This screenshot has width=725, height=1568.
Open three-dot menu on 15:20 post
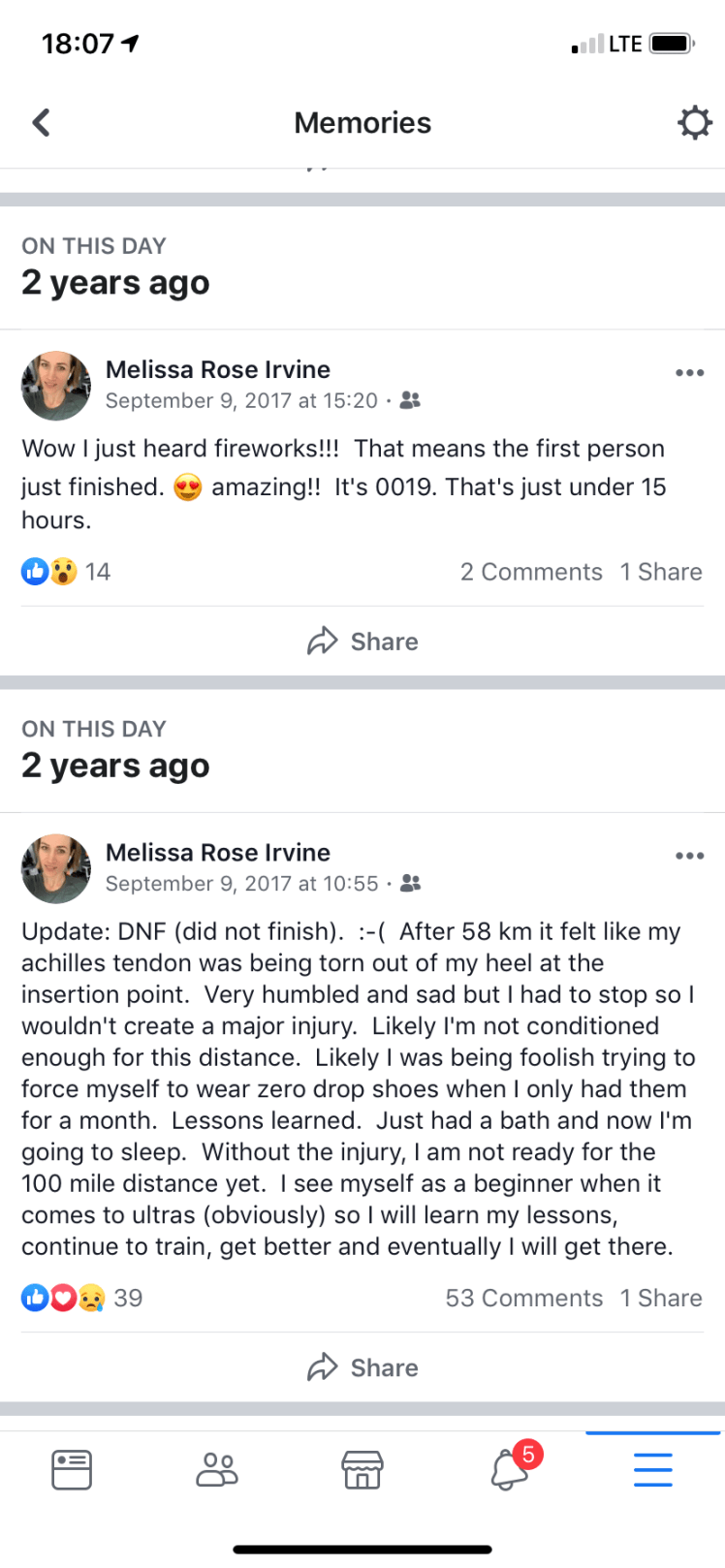click(x=689, y=373)
